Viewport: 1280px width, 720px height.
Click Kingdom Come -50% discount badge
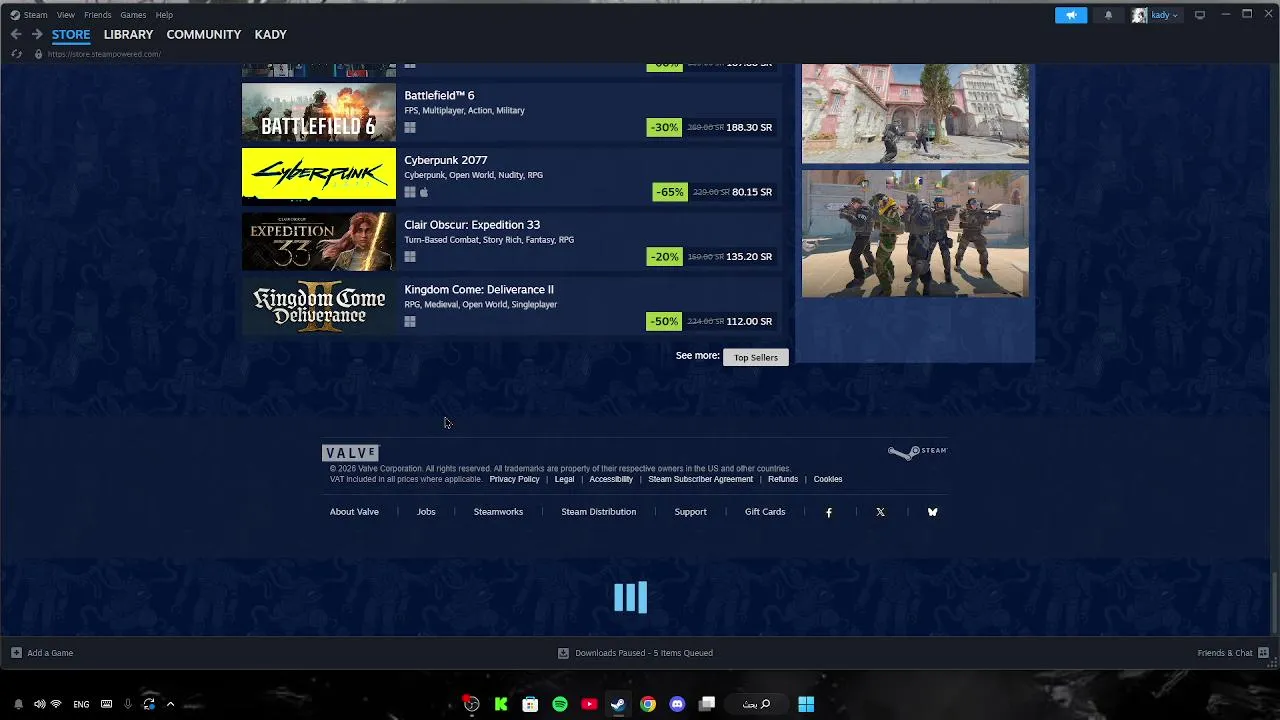[664, 321]
